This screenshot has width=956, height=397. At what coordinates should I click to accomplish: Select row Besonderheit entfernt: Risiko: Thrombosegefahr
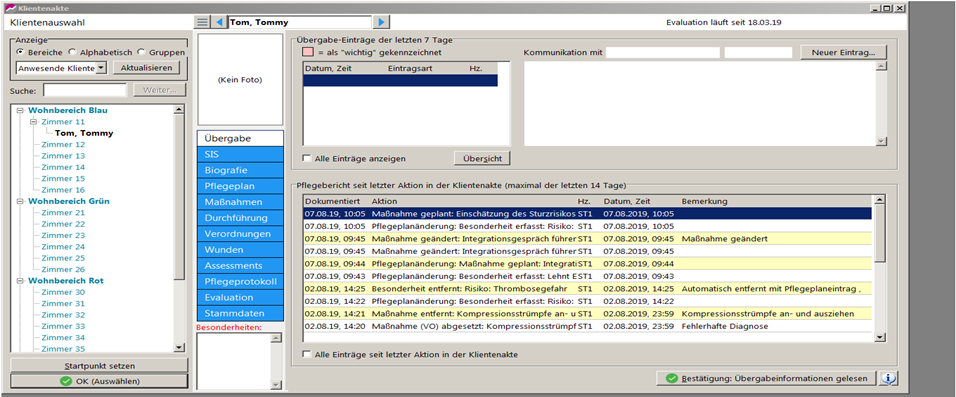click(x=587, y=288)
